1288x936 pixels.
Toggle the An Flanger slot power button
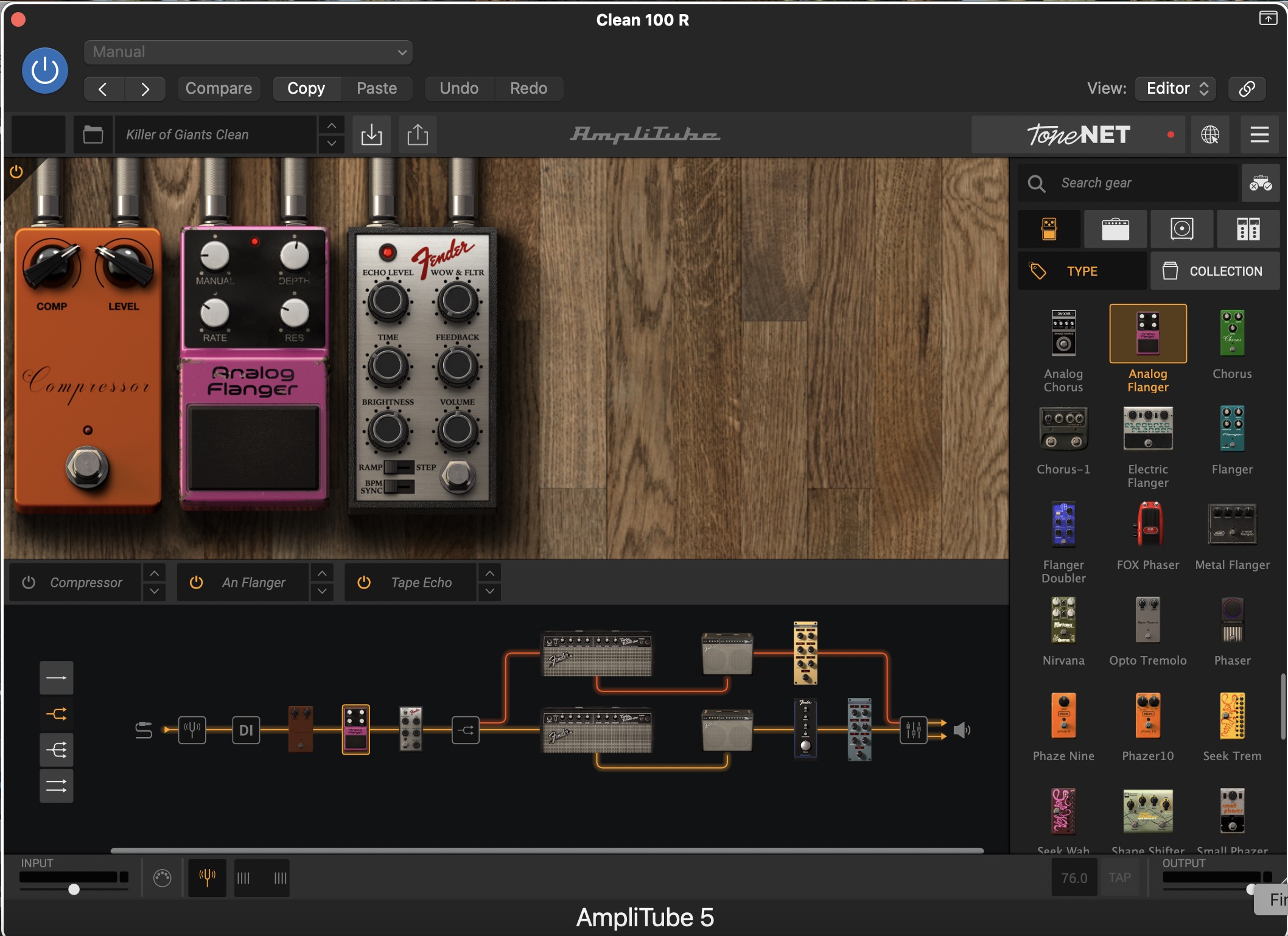click(x=196, y=582)
